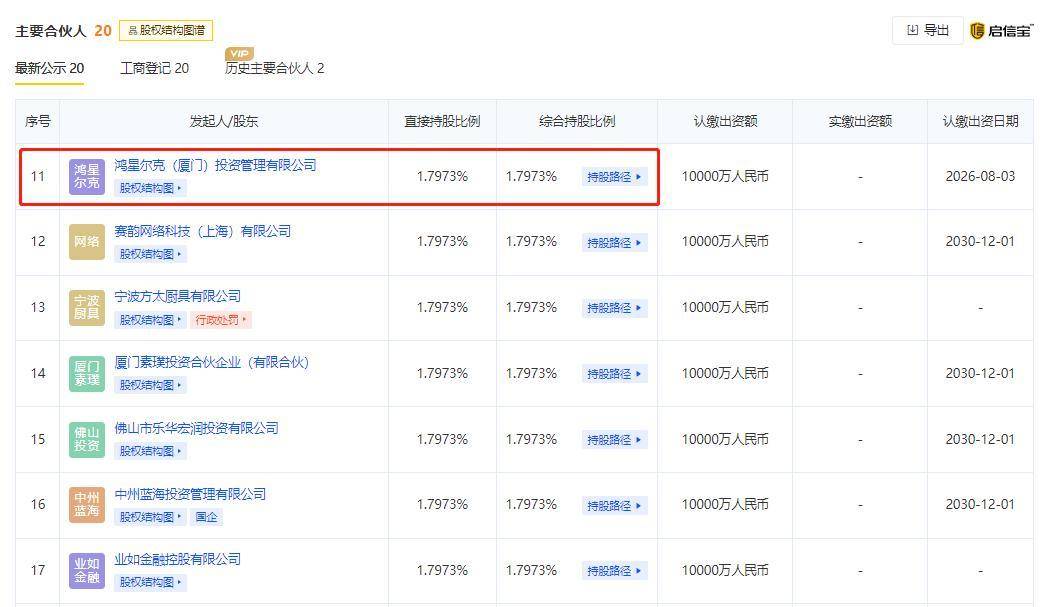Expand 股权结构图 under 赛韵网络科技

(x=150, y=255)
